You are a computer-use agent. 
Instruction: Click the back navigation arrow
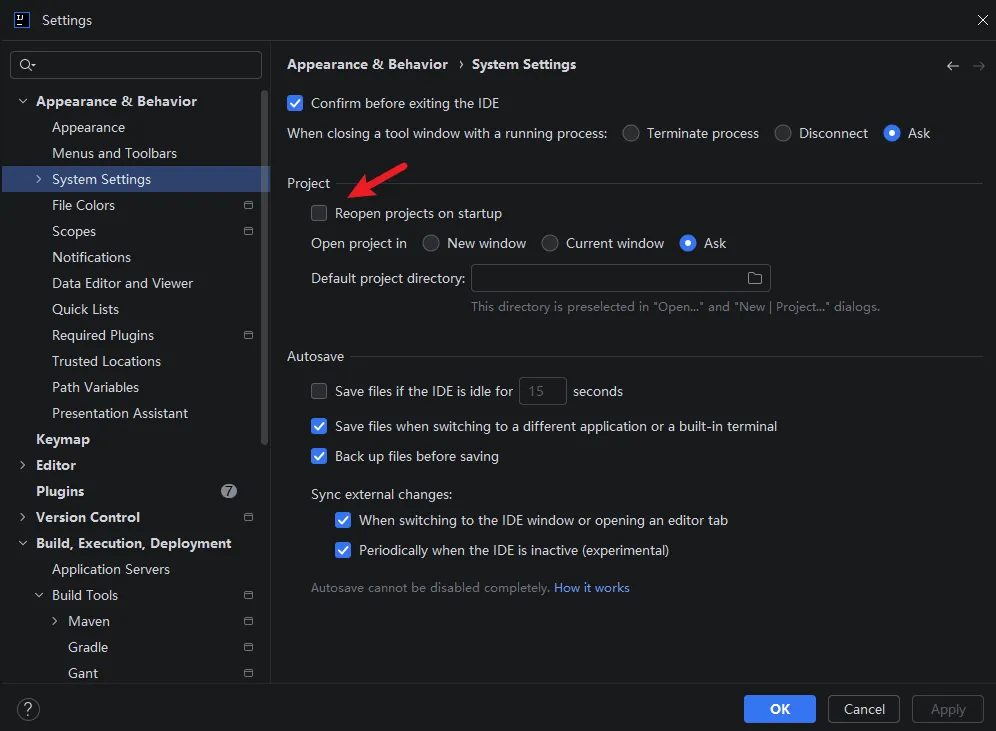(953, 66)
